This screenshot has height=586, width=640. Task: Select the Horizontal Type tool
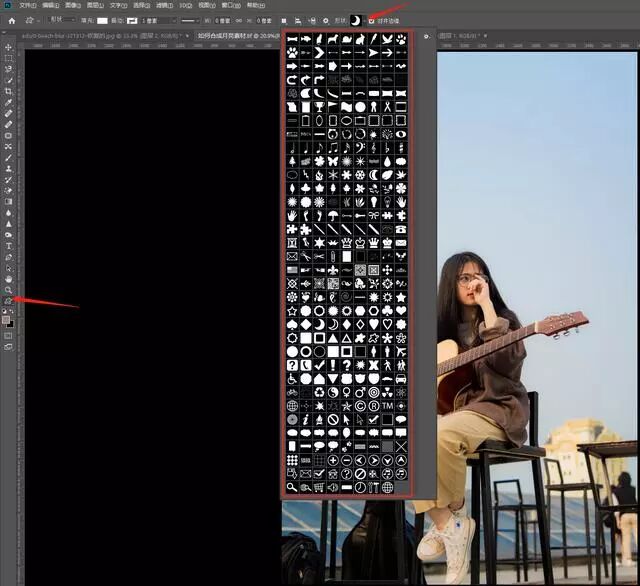[x=8, y=246]
